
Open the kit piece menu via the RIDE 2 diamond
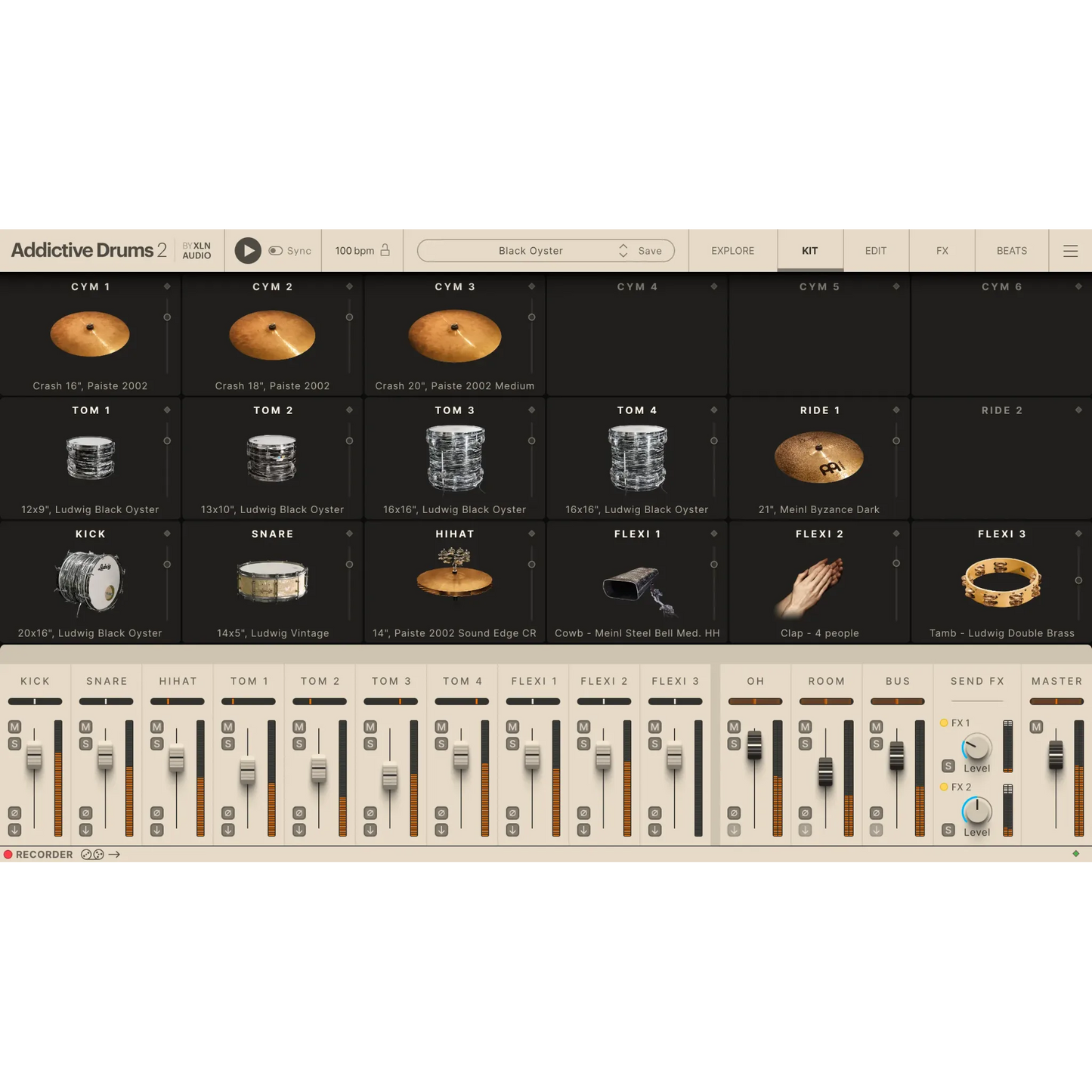point(1078,410)
